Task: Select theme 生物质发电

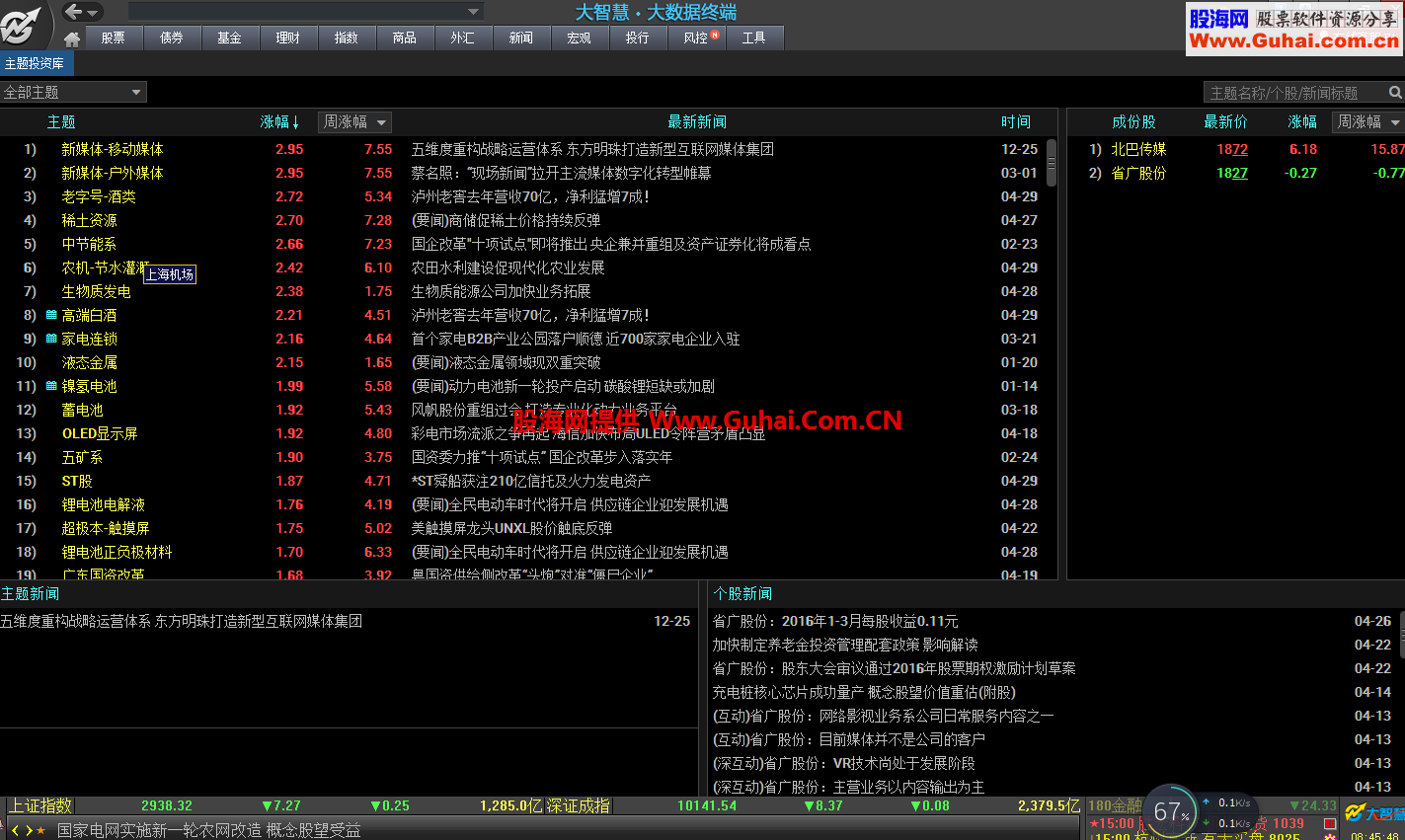Action: coord(96,291)
